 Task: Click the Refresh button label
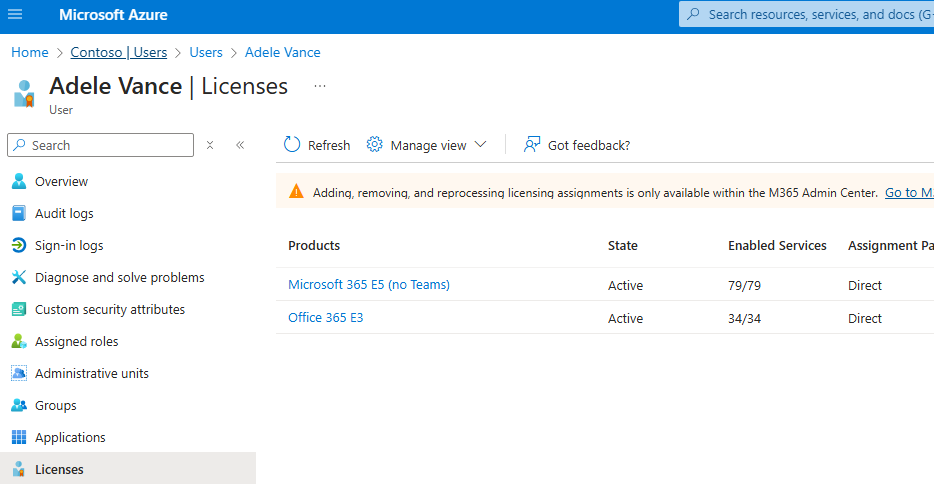[x=329, y=145]
